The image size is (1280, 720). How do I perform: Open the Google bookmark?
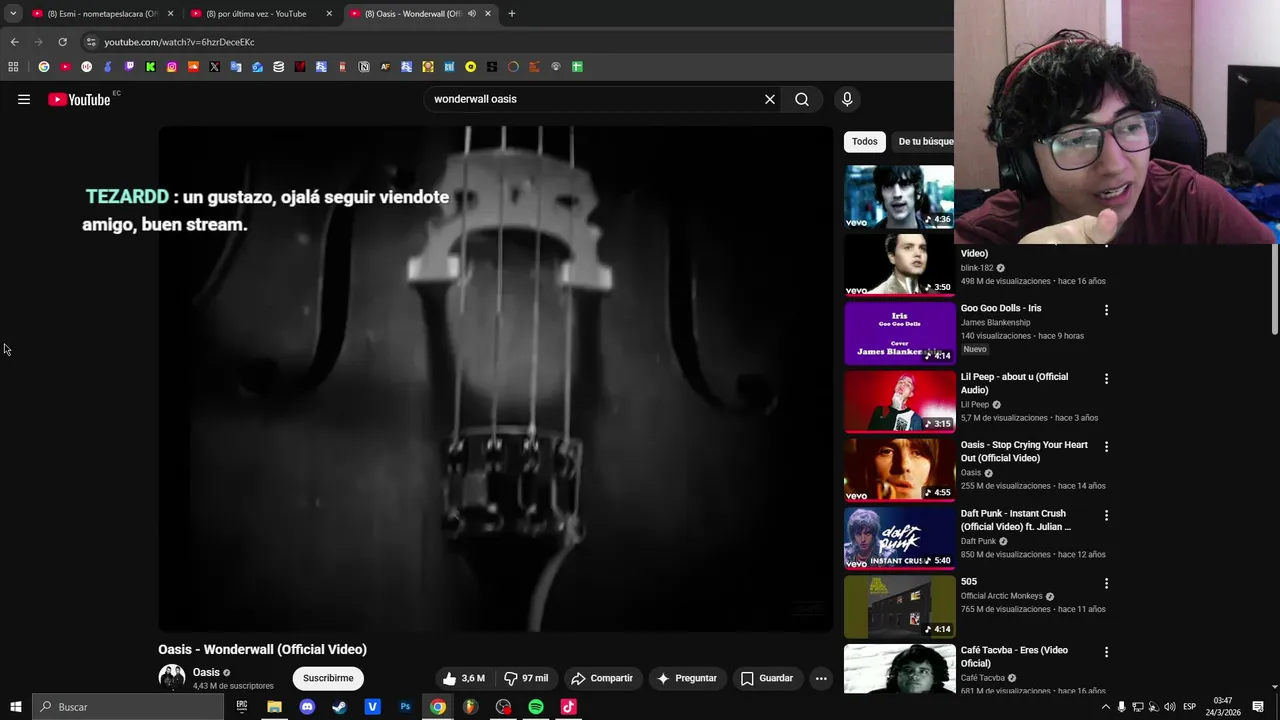[44, 67]
